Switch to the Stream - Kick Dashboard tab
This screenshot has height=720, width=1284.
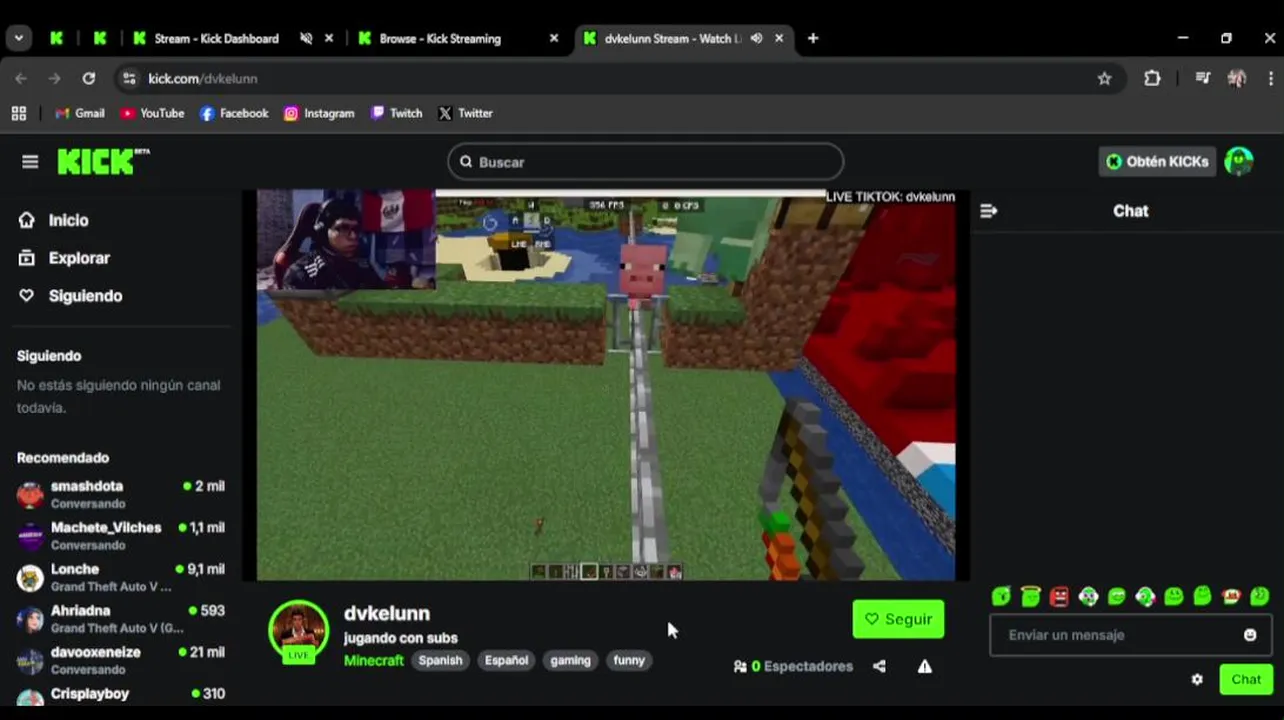216,38
